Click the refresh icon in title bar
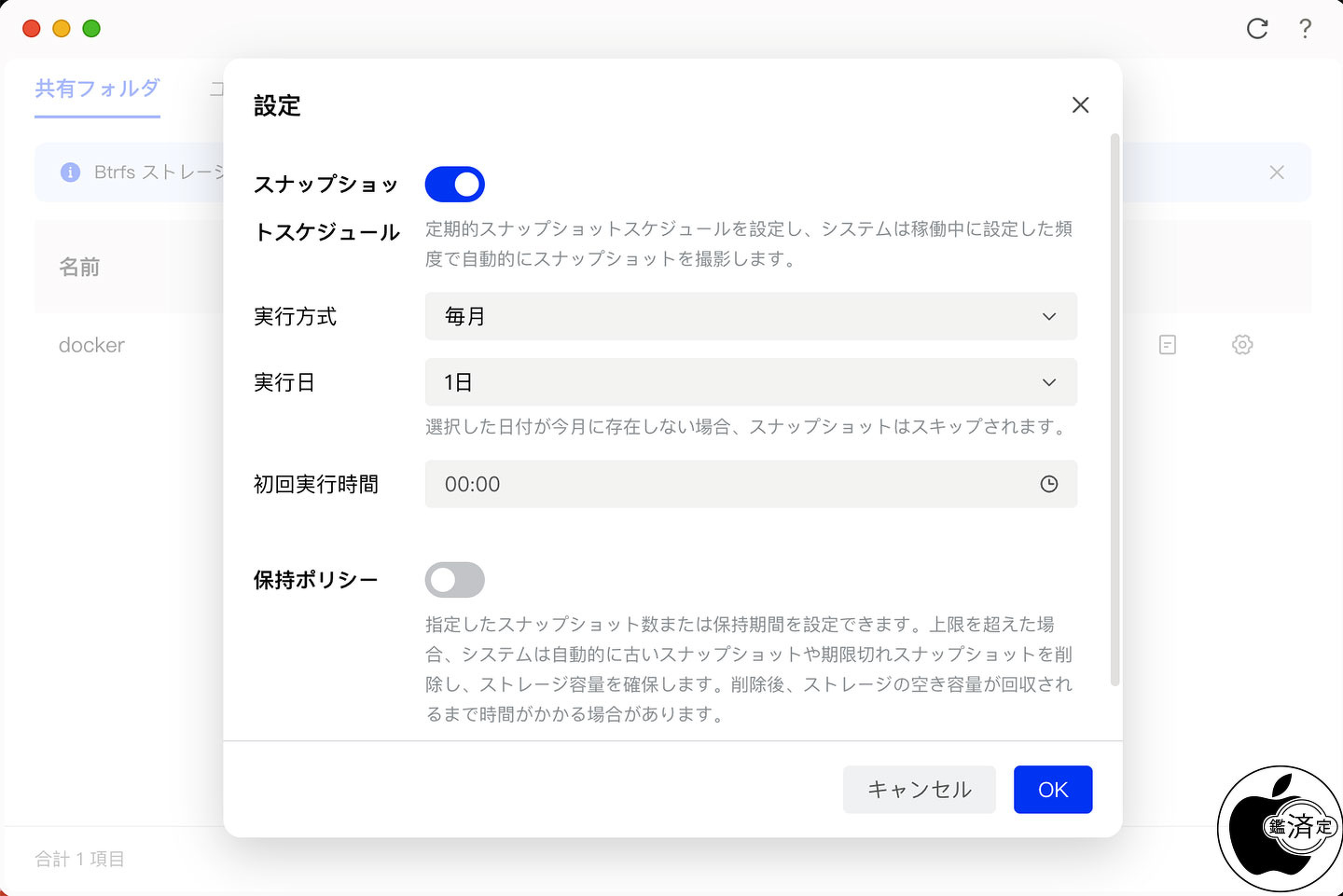This screenshot has width=1343, height=896. coord(1257,29)
